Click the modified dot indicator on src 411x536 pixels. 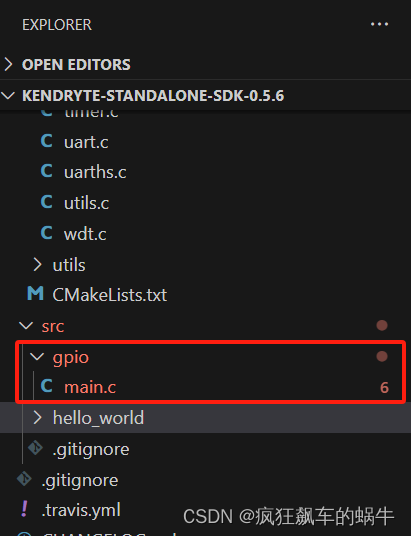tap(382, 325)
